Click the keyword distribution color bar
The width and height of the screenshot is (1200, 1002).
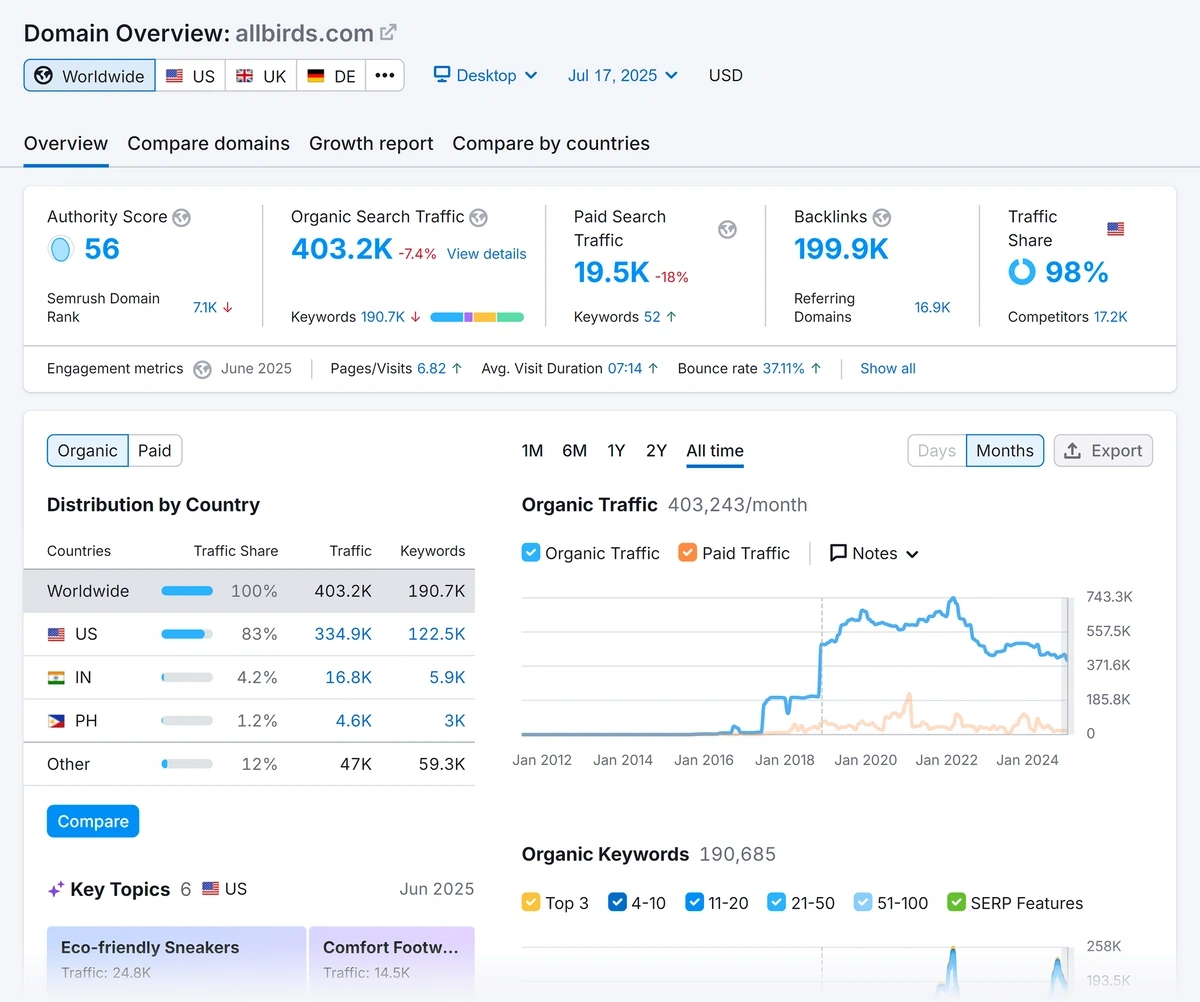coord(477,317)
